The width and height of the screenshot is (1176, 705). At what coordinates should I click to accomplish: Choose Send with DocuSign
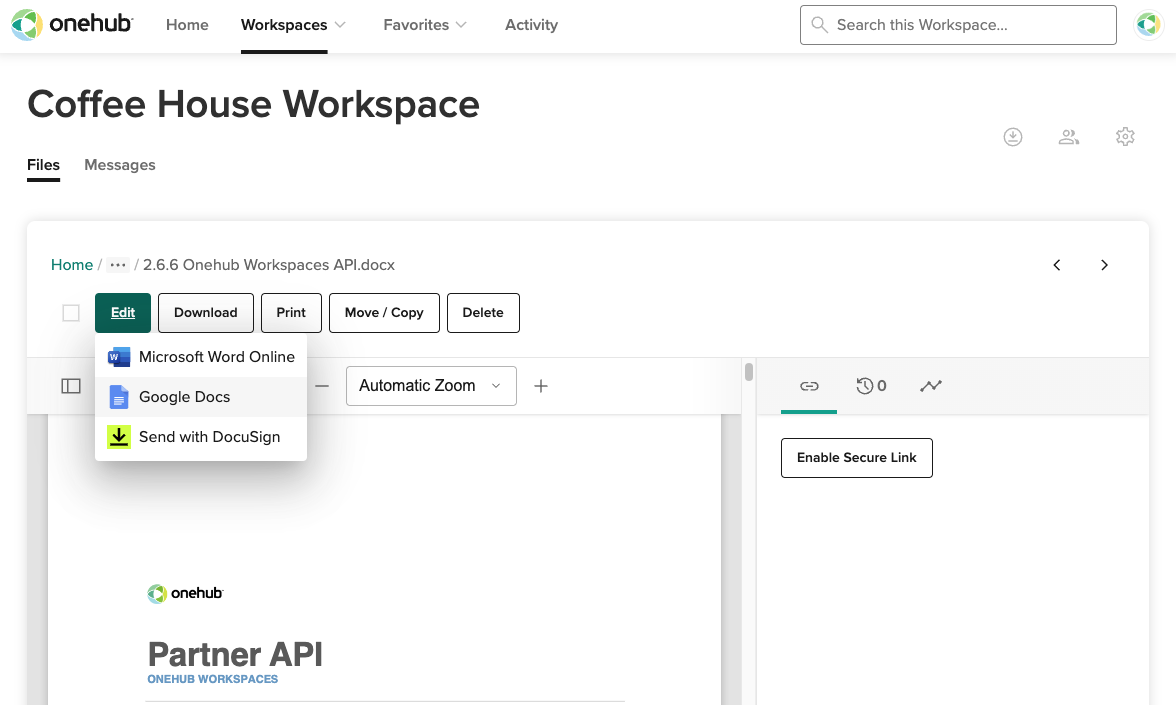point(201,436)
